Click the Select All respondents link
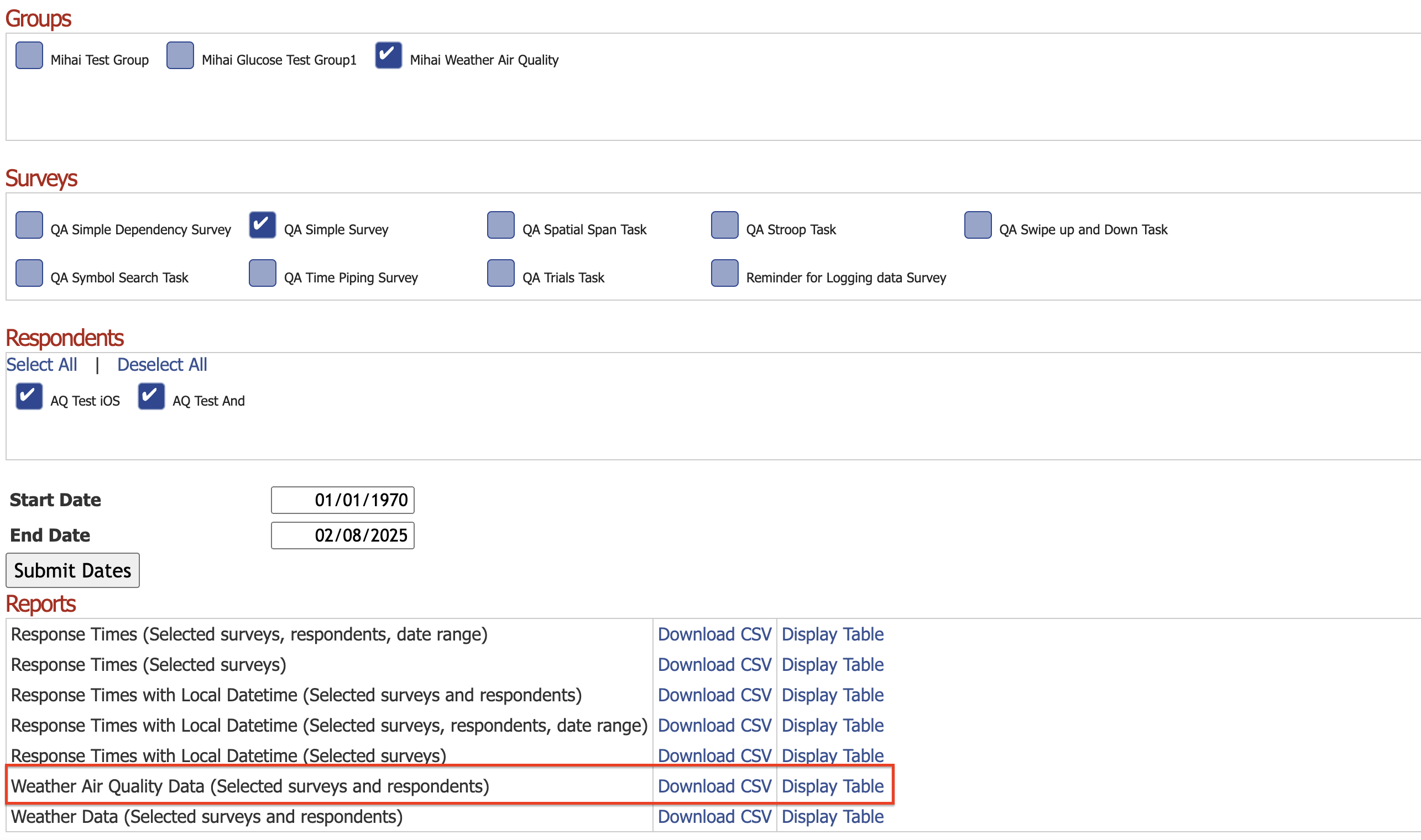This screenshot has width=1421, height=840. 41,365
